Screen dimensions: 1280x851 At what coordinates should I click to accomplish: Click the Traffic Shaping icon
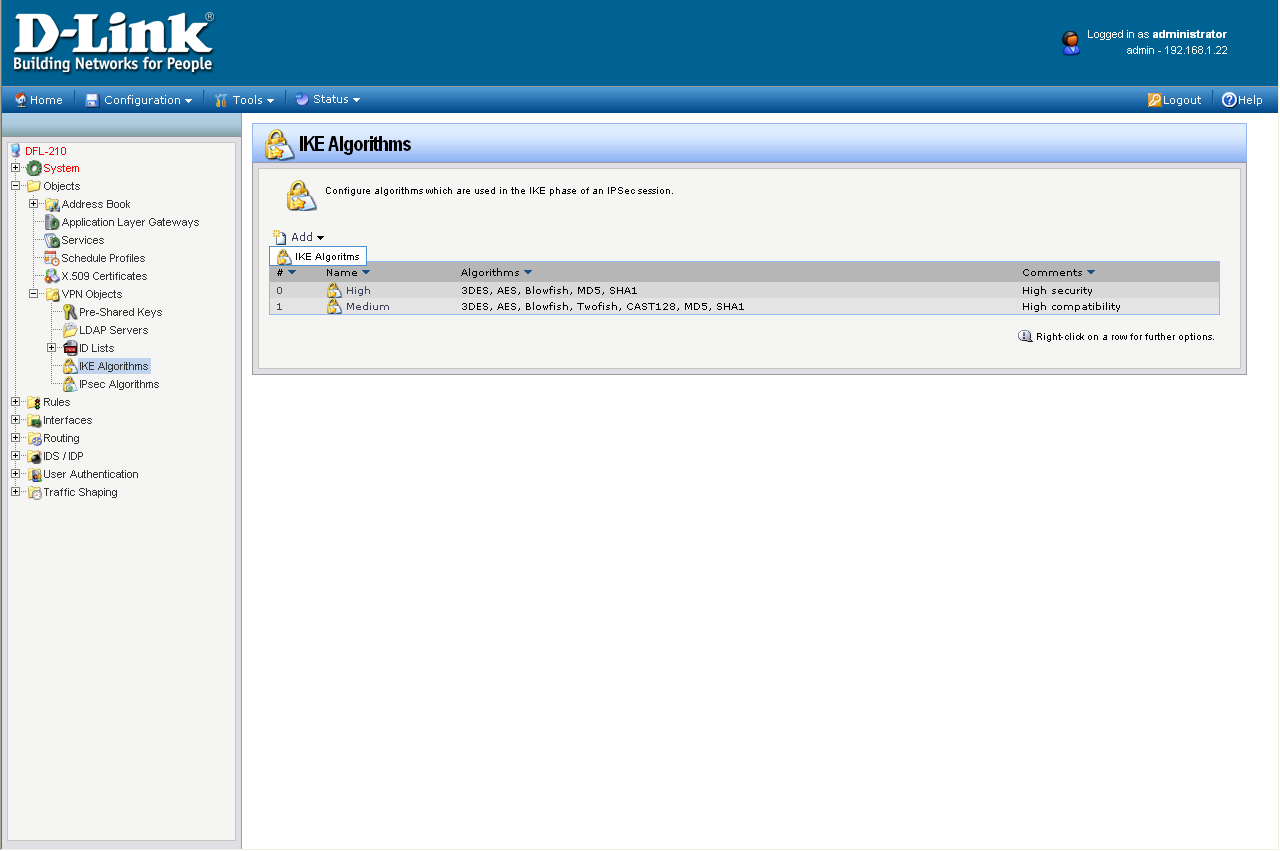coord(34,492)
